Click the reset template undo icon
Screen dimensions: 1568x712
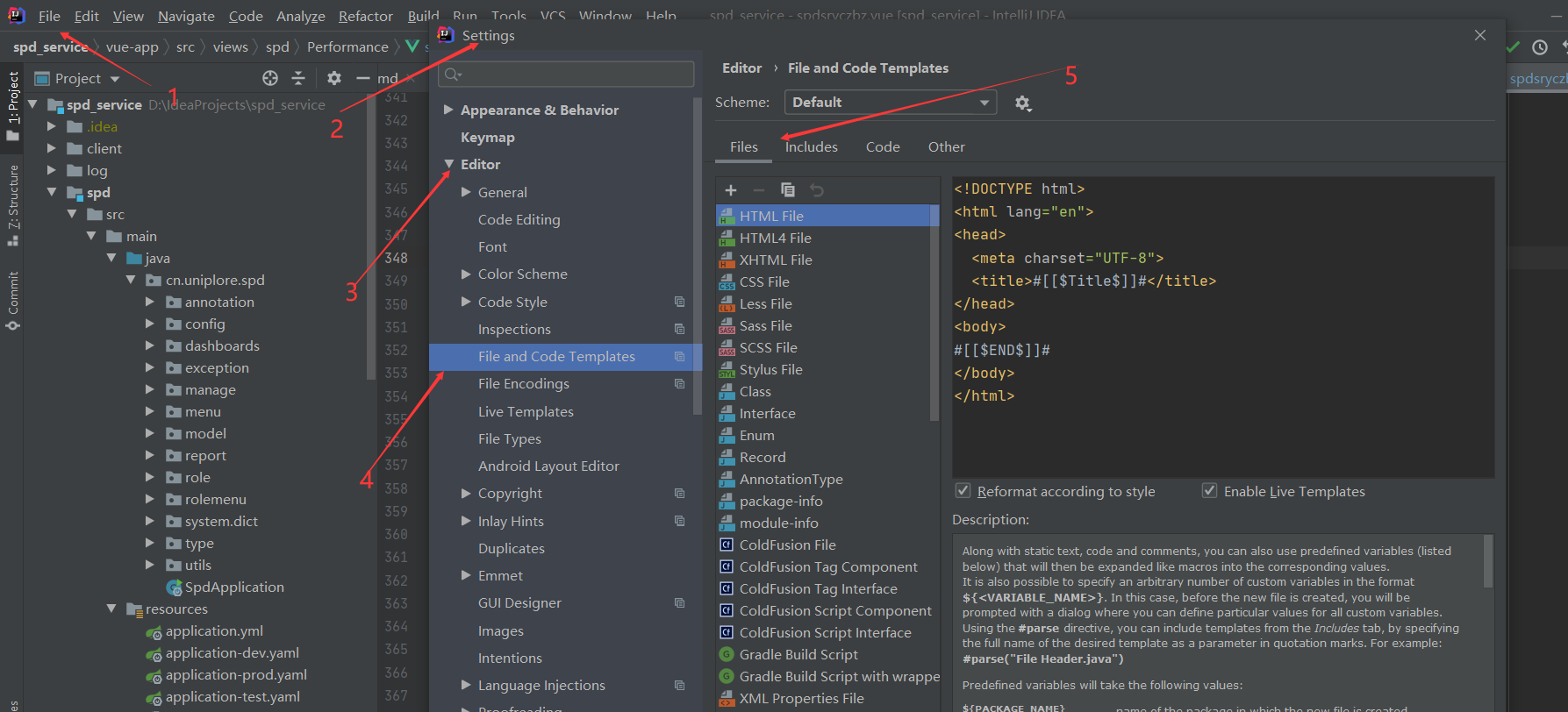817,190
